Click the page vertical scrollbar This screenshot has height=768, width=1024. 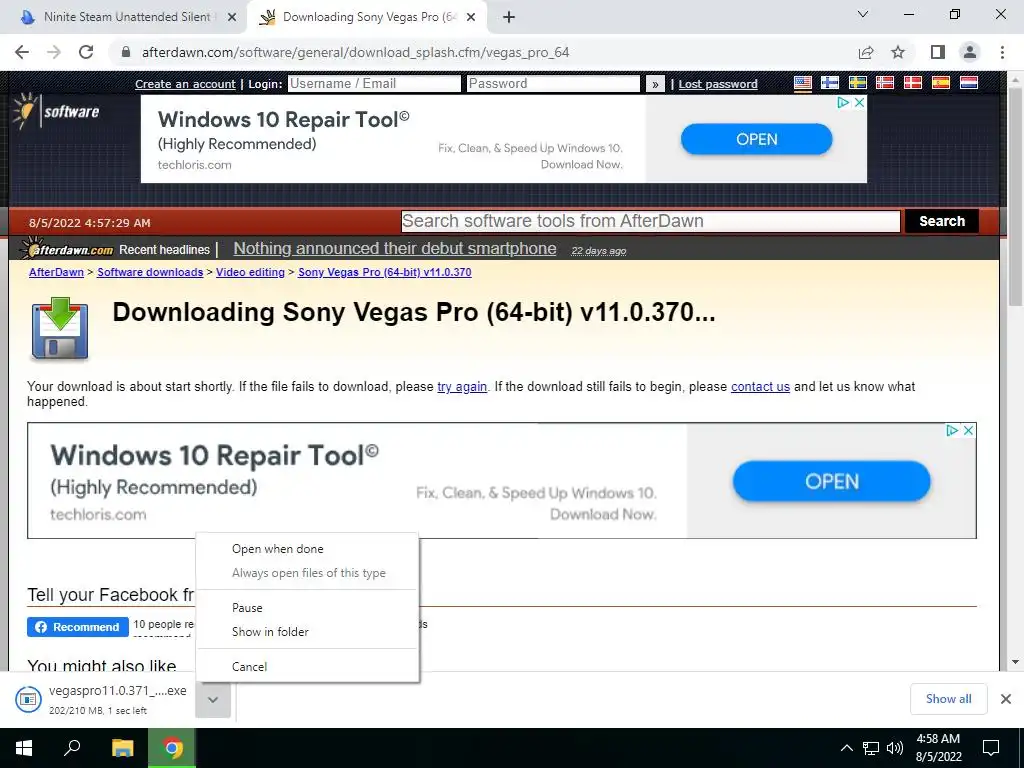coord(1015,199)
